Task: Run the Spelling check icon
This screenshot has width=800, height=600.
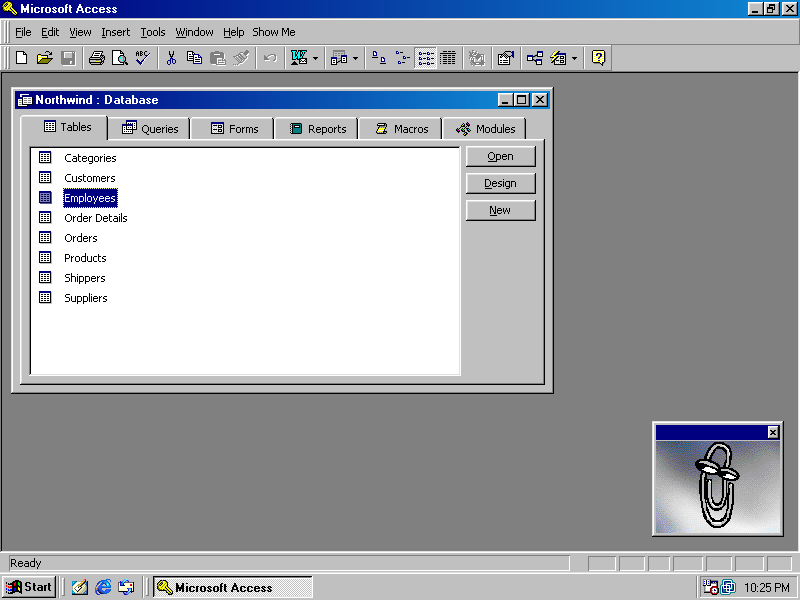Action: [143, 58]
